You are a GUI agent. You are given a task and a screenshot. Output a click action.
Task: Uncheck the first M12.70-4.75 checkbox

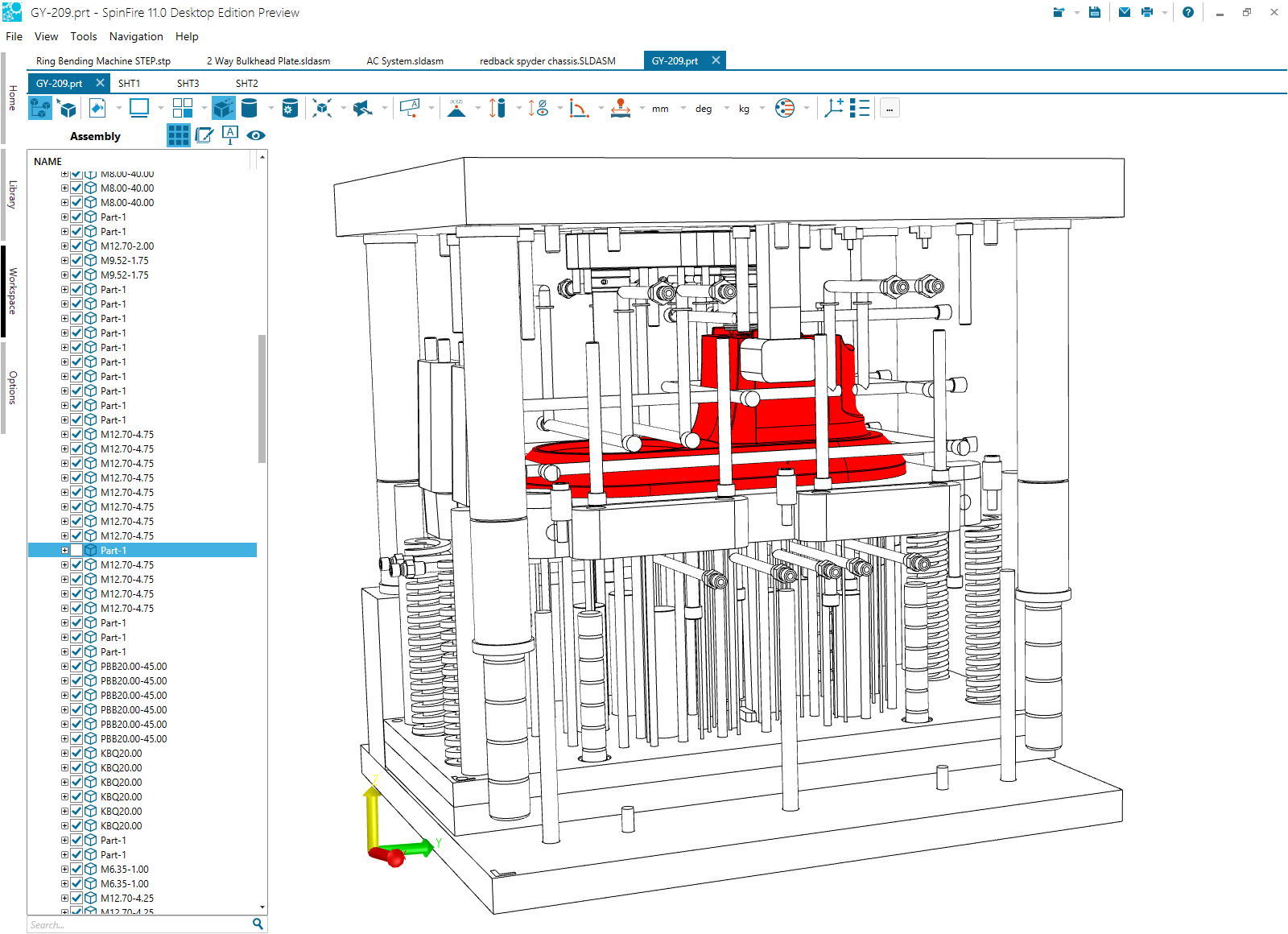pyautogui.click(x=76, y=434)
